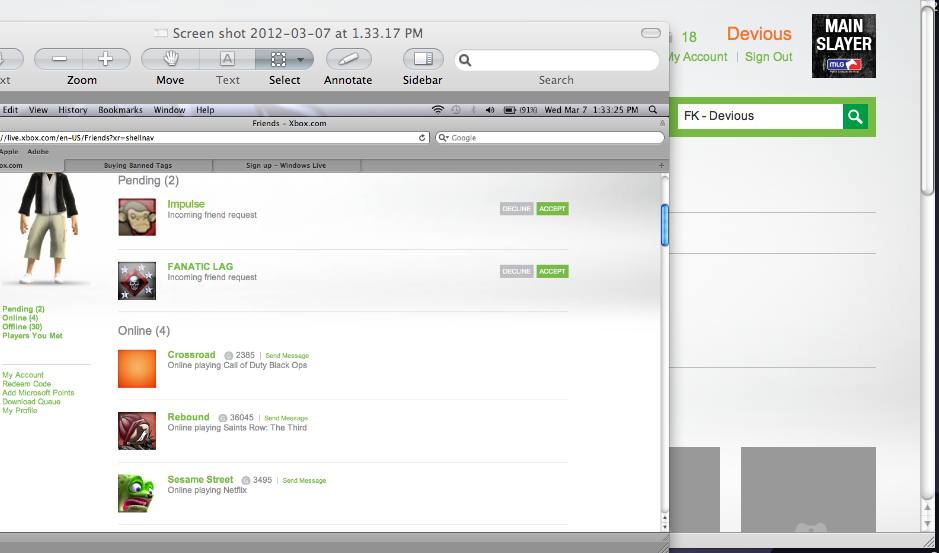The height and width of the screenshot is (553, 939).
Task: Click the Zoom in plus button
Action: click(x=106, y=59)
